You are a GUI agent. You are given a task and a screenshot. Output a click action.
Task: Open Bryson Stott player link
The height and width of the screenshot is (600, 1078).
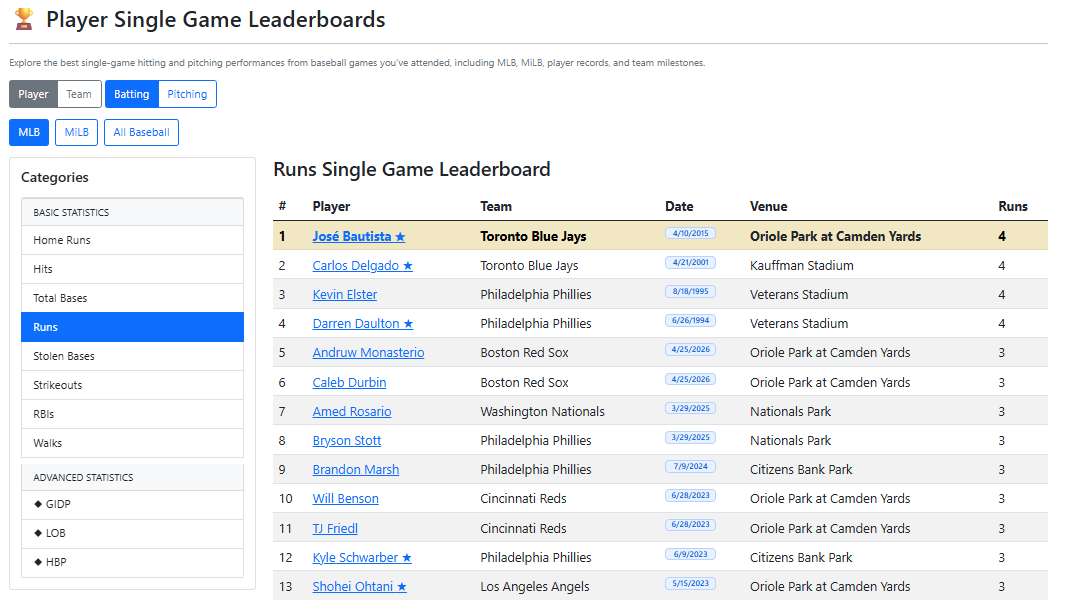(x=346, y=441)
